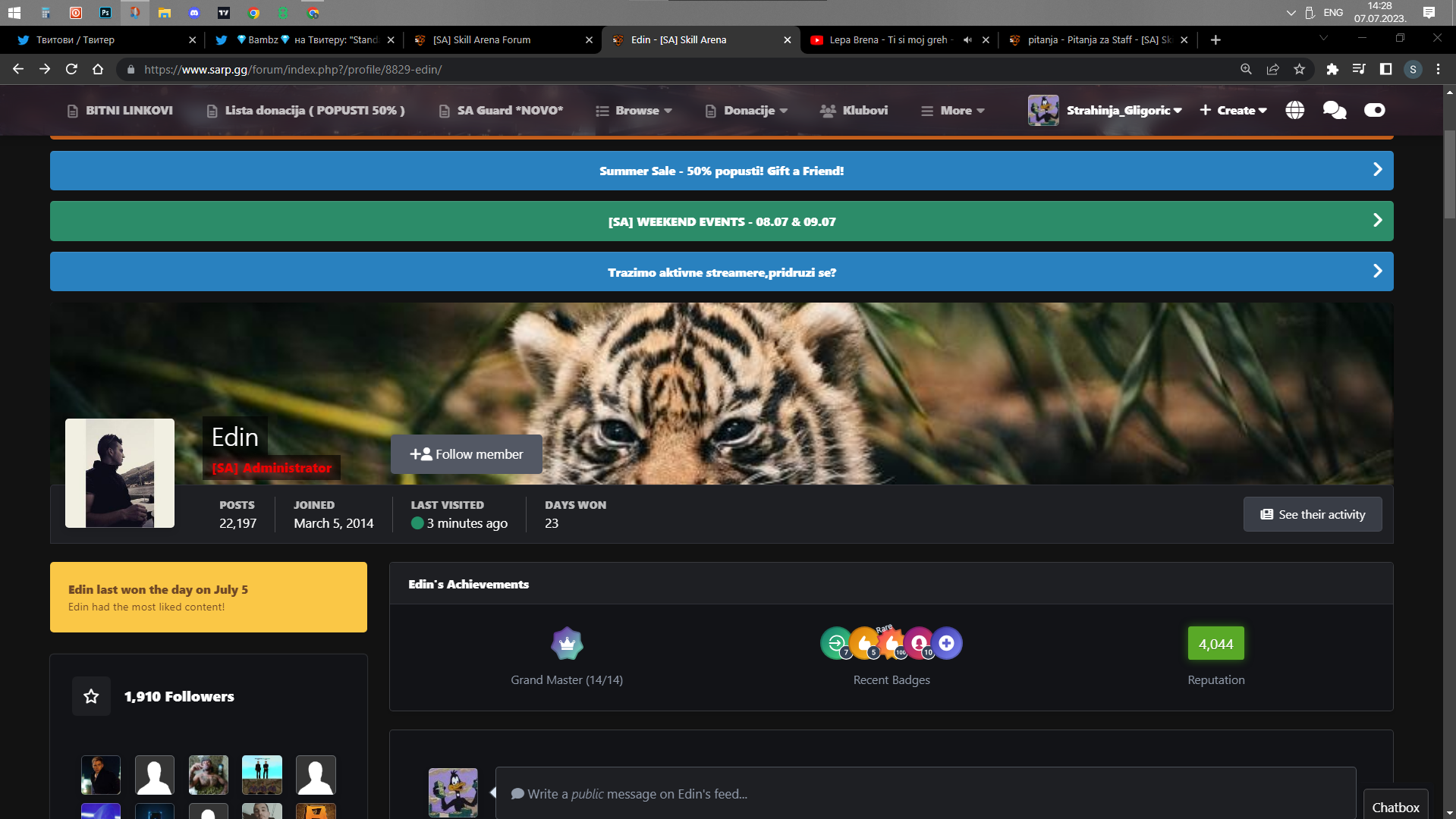Click the Grand Master rank badge icon
This screenshot has height=819, width=1456.
[x=567, y=644]
